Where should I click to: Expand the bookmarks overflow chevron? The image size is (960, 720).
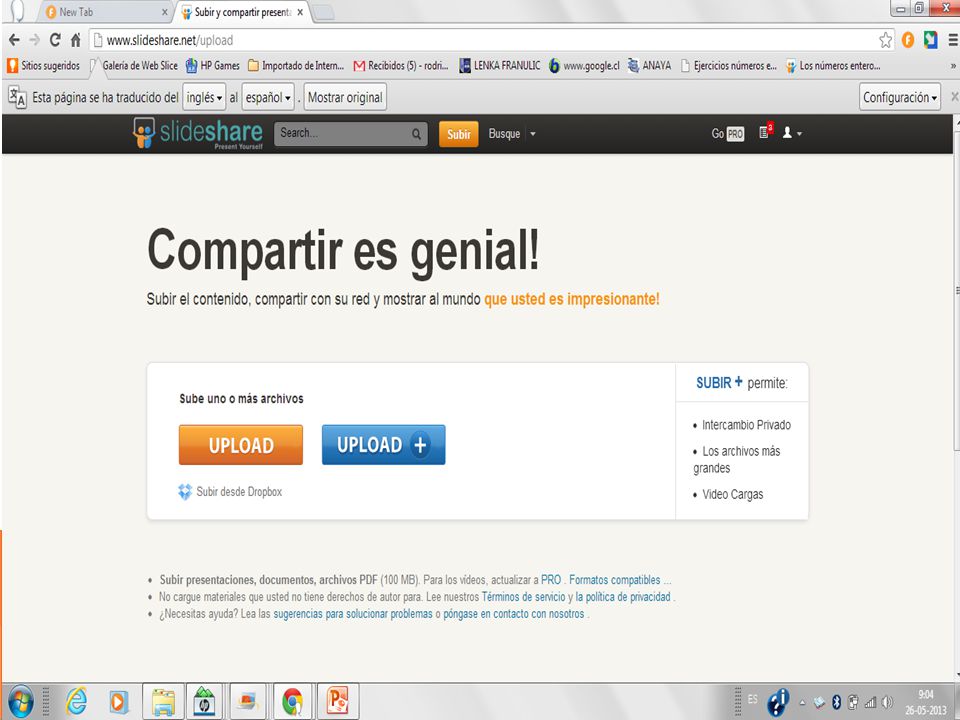coord(953,66)
